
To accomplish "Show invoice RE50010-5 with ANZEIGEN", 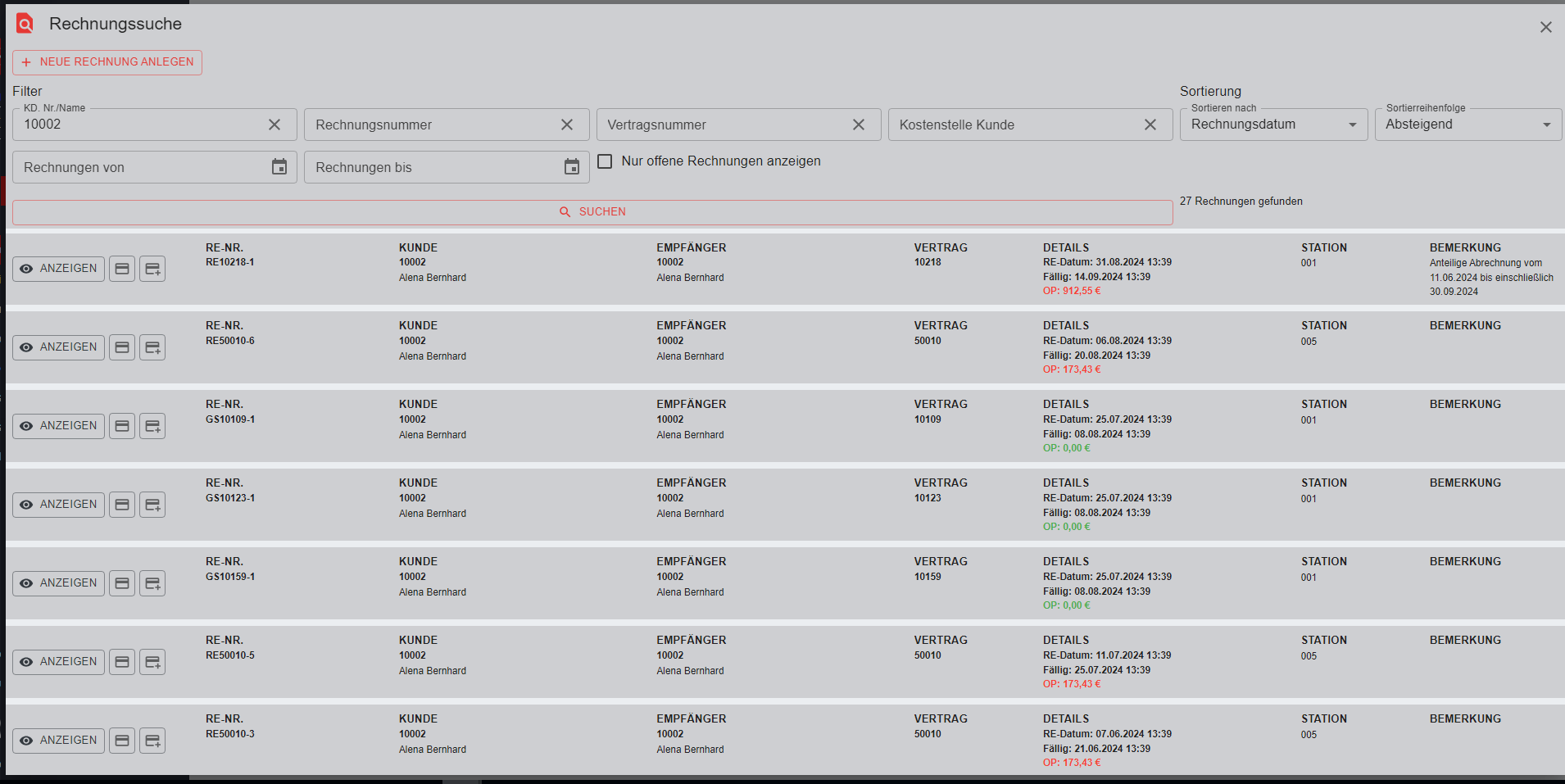I will pyautogui.click(x=59, y=662).
